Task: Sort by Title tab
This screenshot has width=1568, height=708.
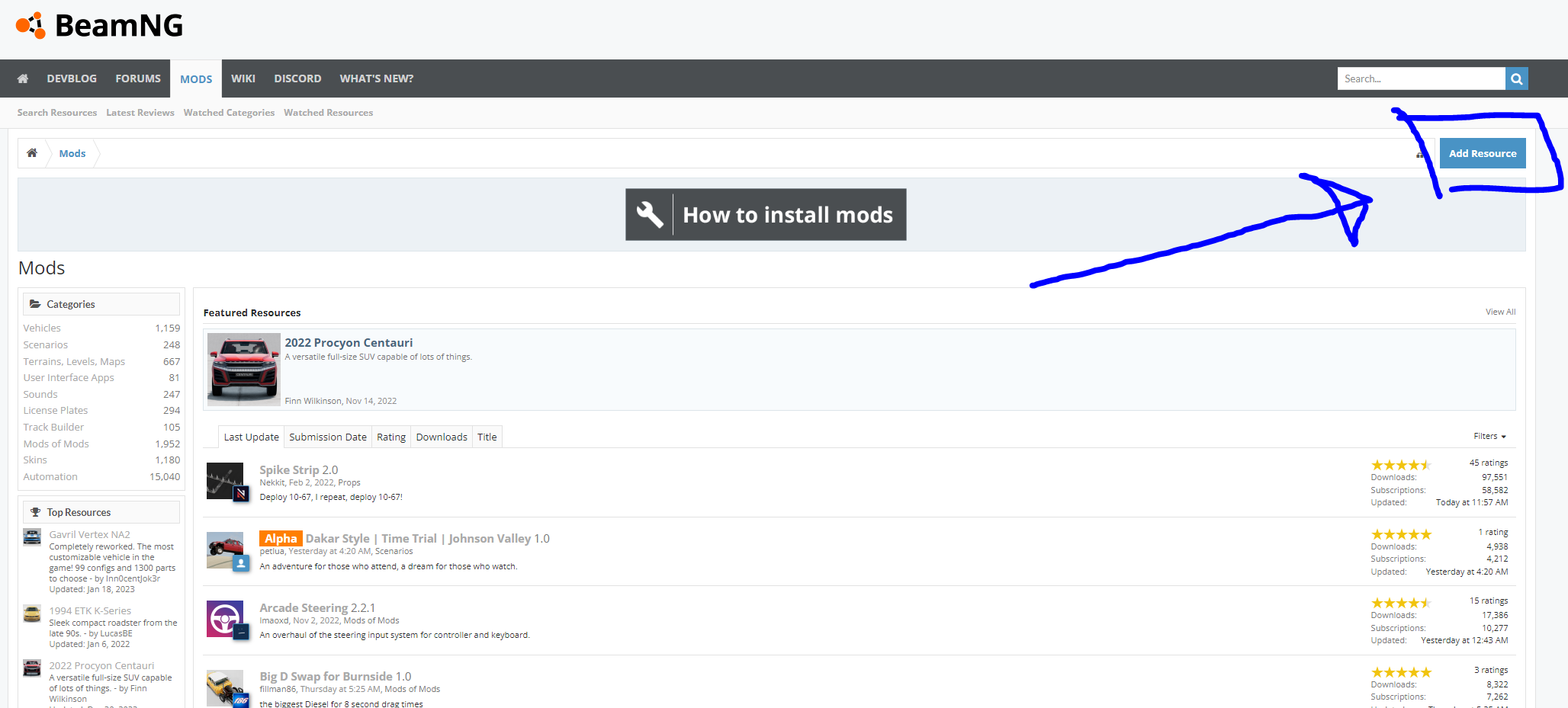Action: tap(487, 437)
